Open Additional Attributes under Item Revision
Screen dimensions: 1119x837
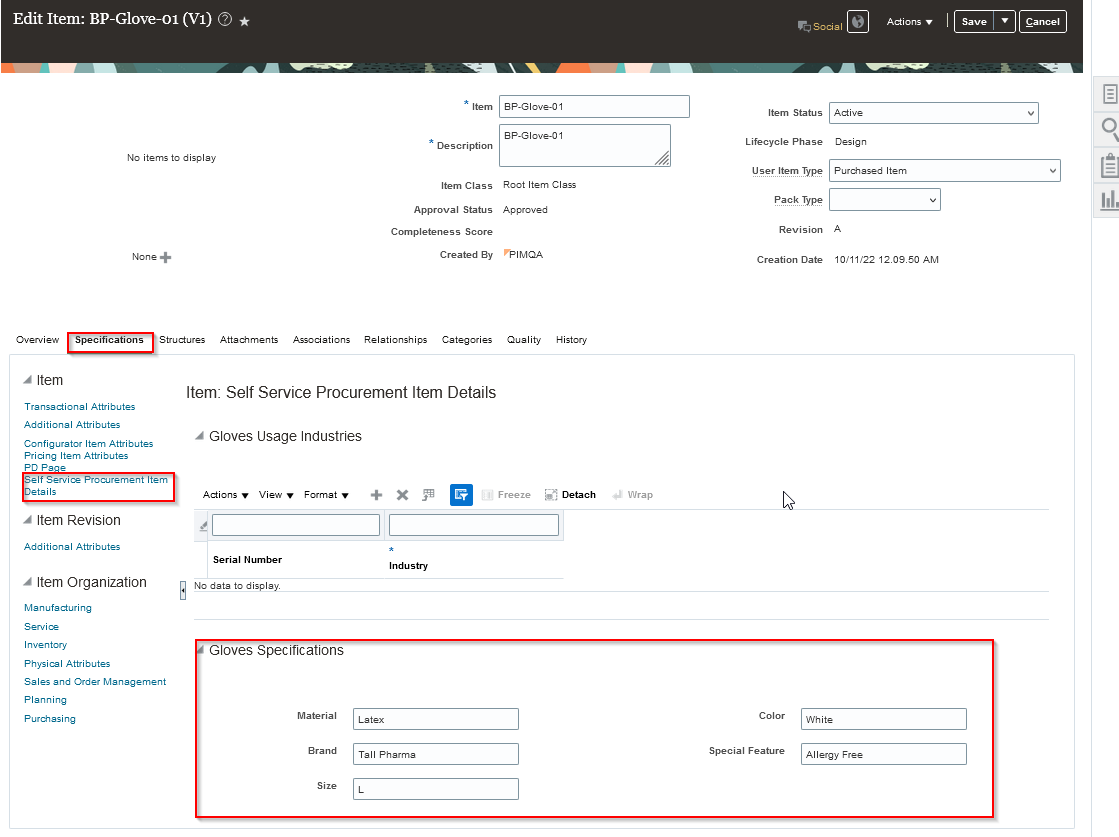(72, 547)
